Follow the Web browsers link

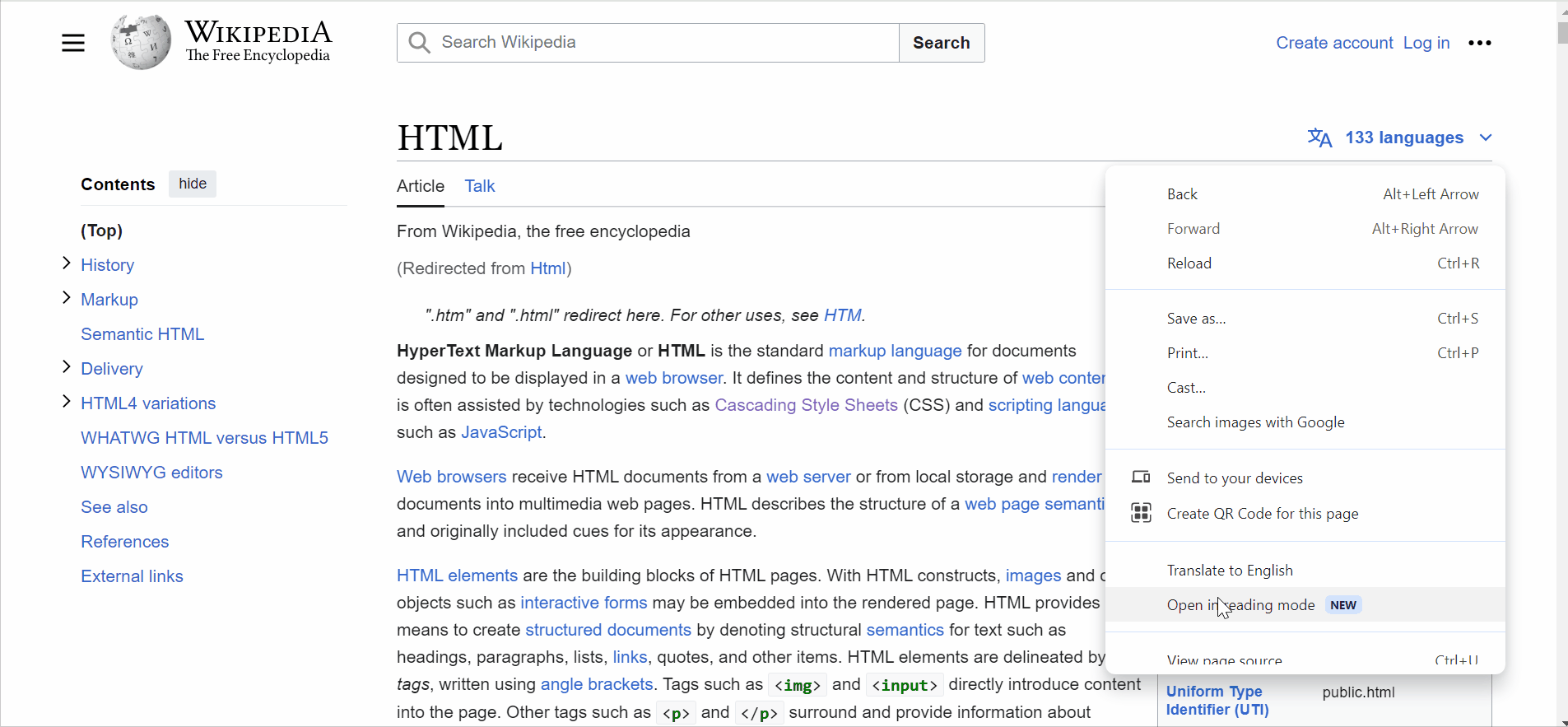pyautogui.click(x=452, y=477)
